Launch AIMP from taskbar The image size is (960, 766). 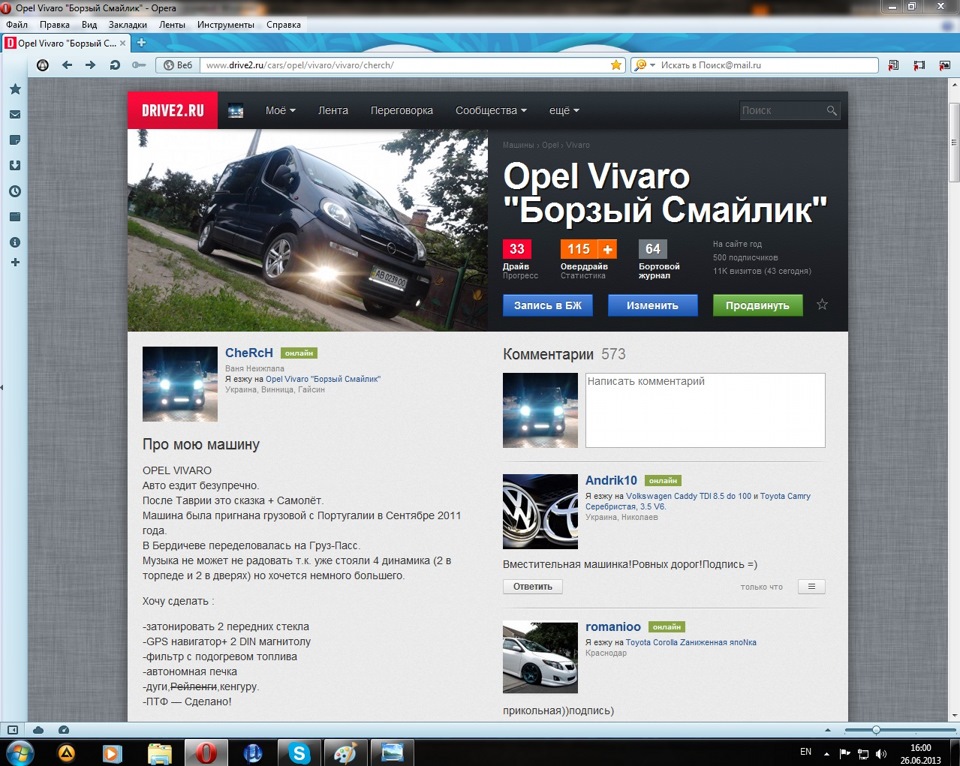click(x=66, y=753)
